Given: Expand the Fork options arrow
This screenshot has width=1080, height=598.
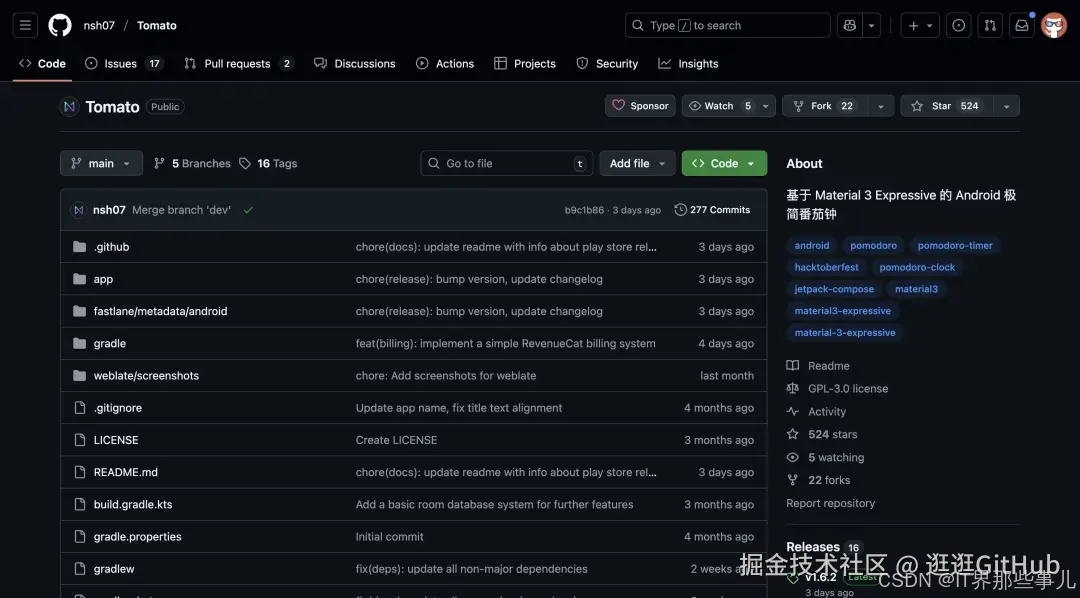Looking at the screenshot, I should pos(881,106).
